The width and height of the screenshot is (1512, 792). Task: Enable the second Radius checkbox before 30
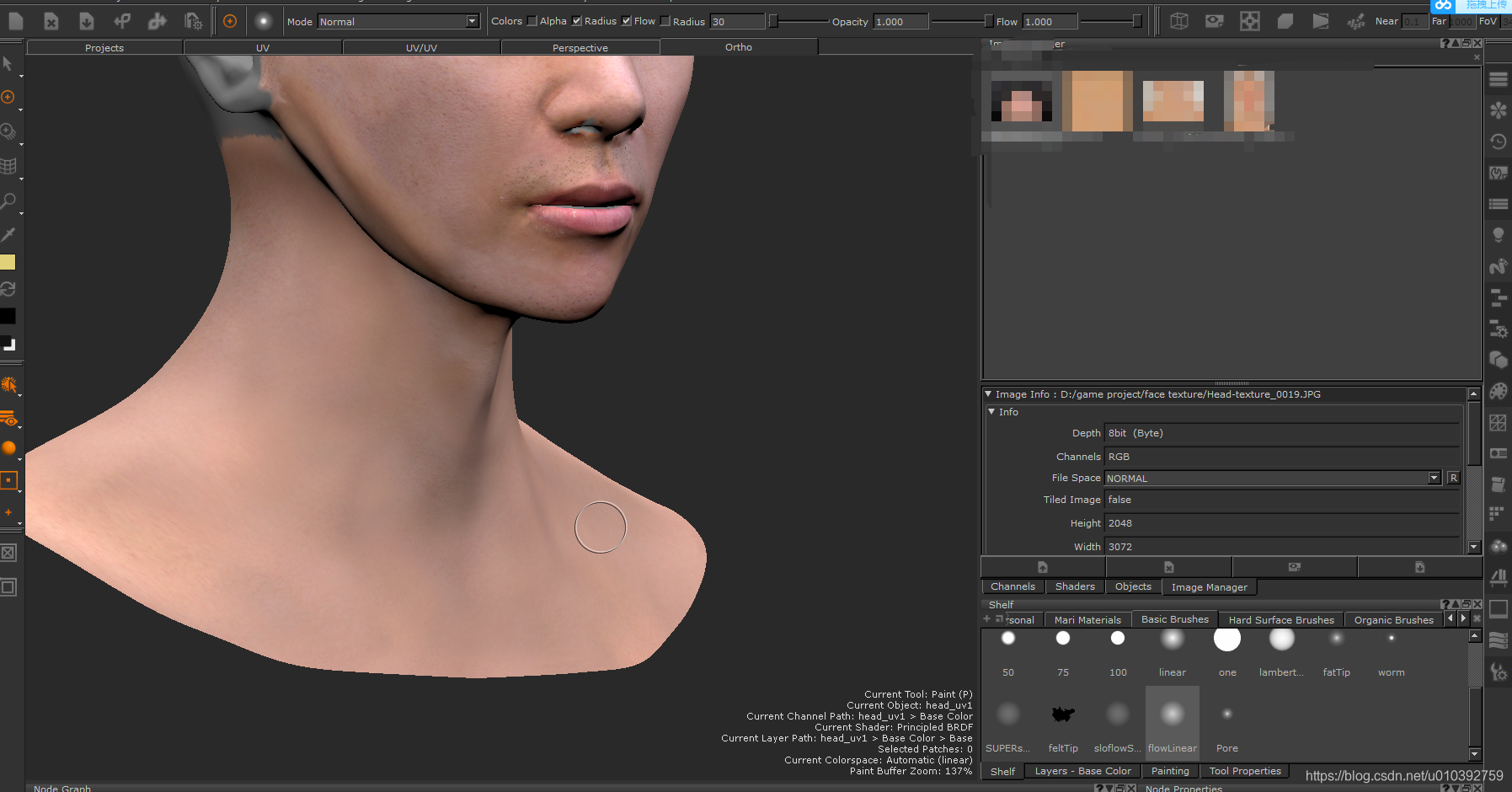pos(665,21)
